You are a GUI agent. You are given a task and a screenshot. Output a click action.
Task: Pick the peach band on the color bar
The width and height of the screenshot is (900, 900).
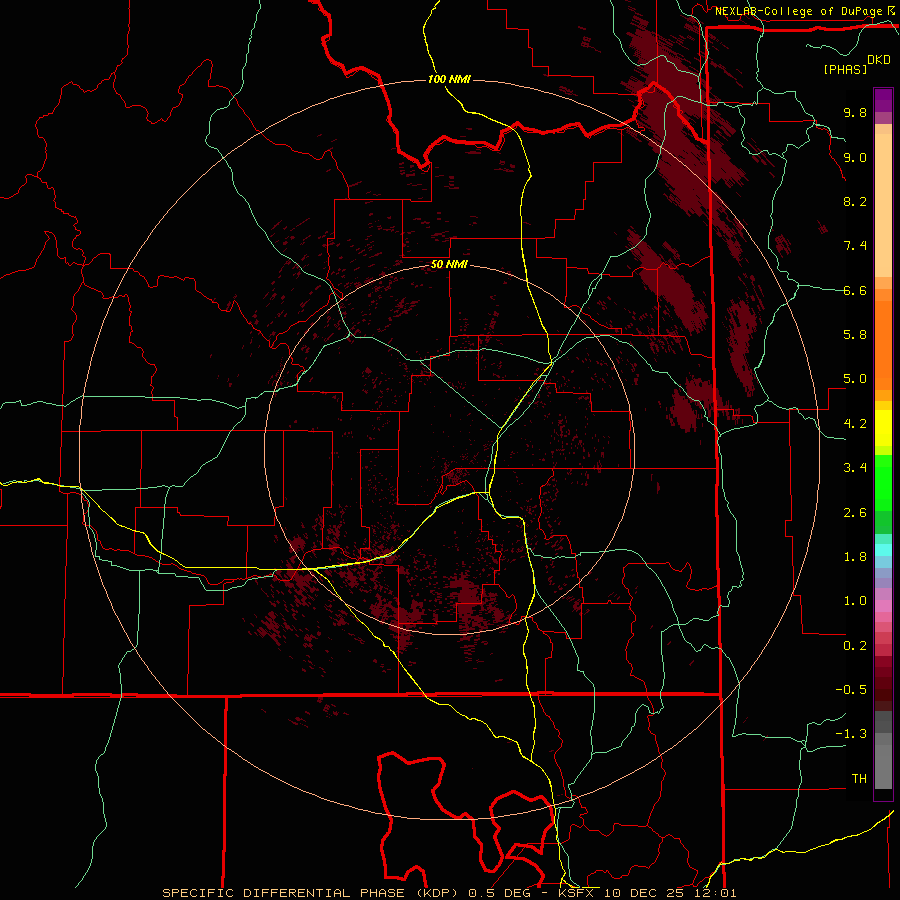click(883, 205)
